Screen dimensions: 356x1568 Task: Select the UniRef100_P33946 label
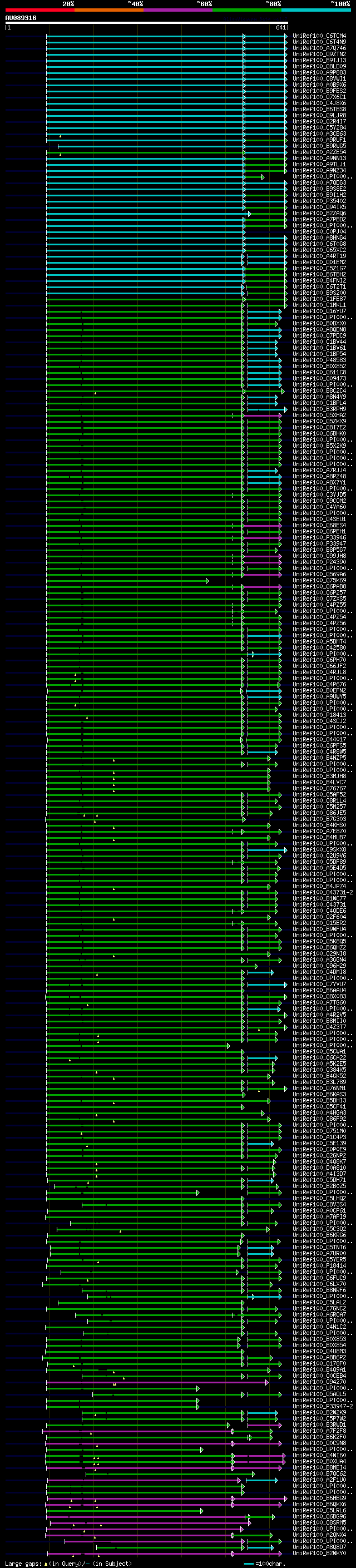tap(319, 538)
